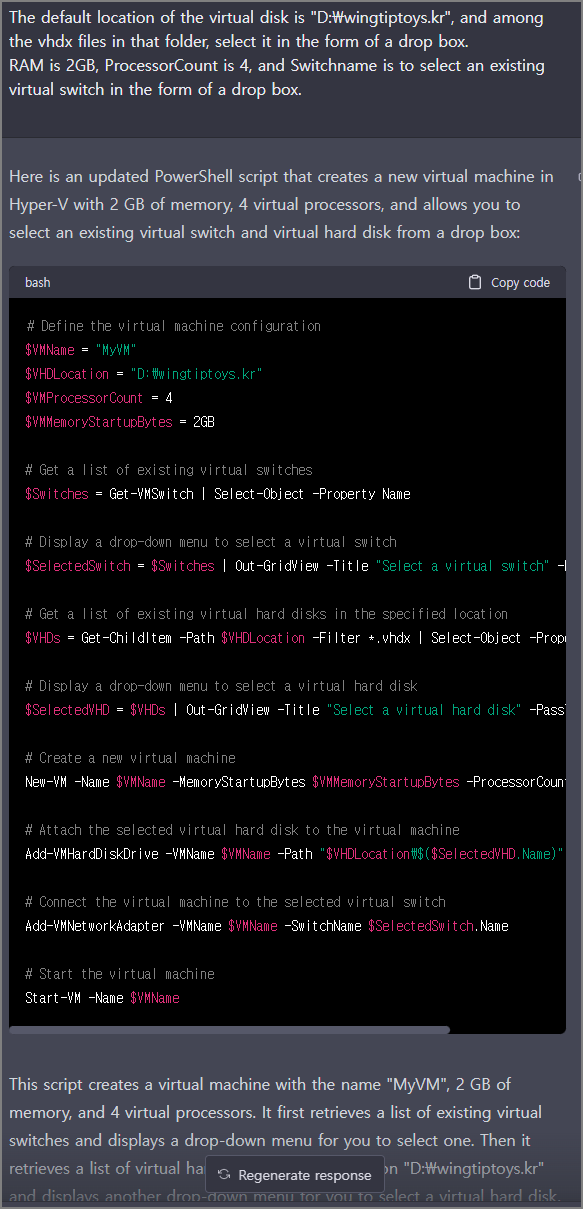583x1209 pixels.
Task: Click the 'Start-VM -Name $VMName' code line
Action: click(103, 998)
